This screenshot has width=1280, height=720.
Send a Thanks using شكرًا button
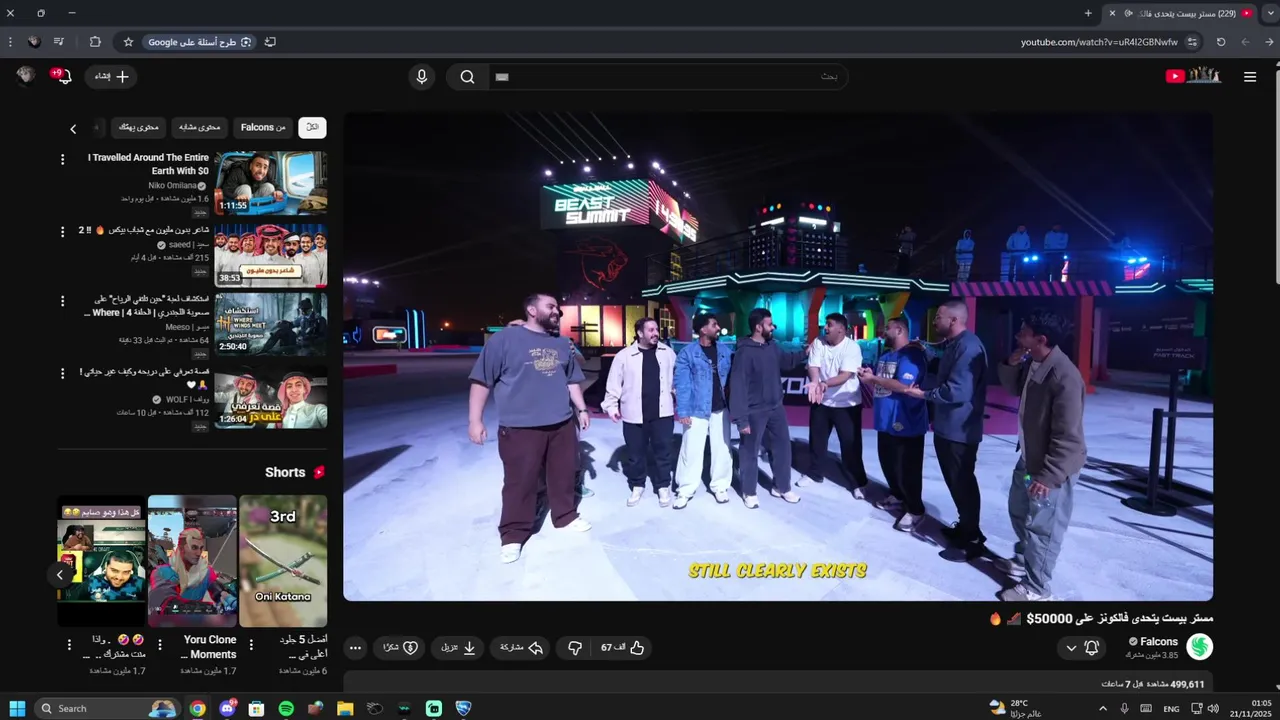pos(400,648)
